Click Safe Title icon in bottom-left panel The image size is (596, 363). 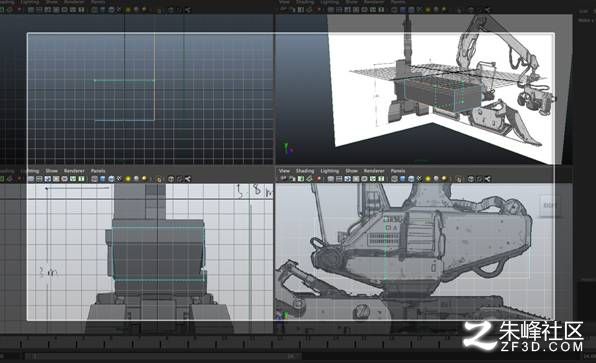point(81,179)
